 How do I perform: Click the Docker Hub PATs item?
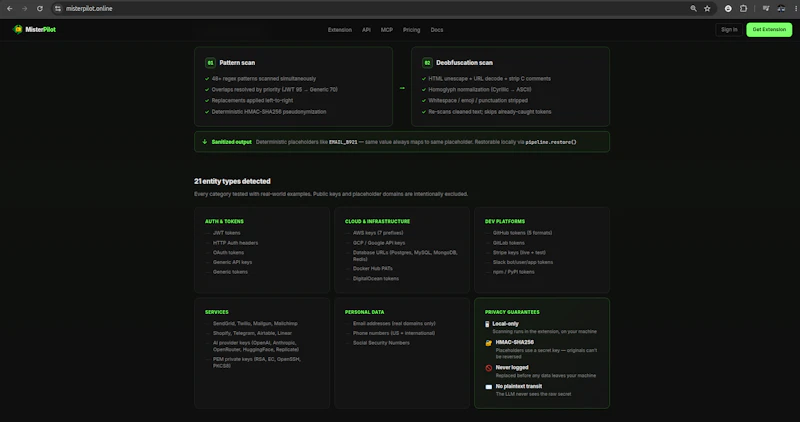coord(372,269)
